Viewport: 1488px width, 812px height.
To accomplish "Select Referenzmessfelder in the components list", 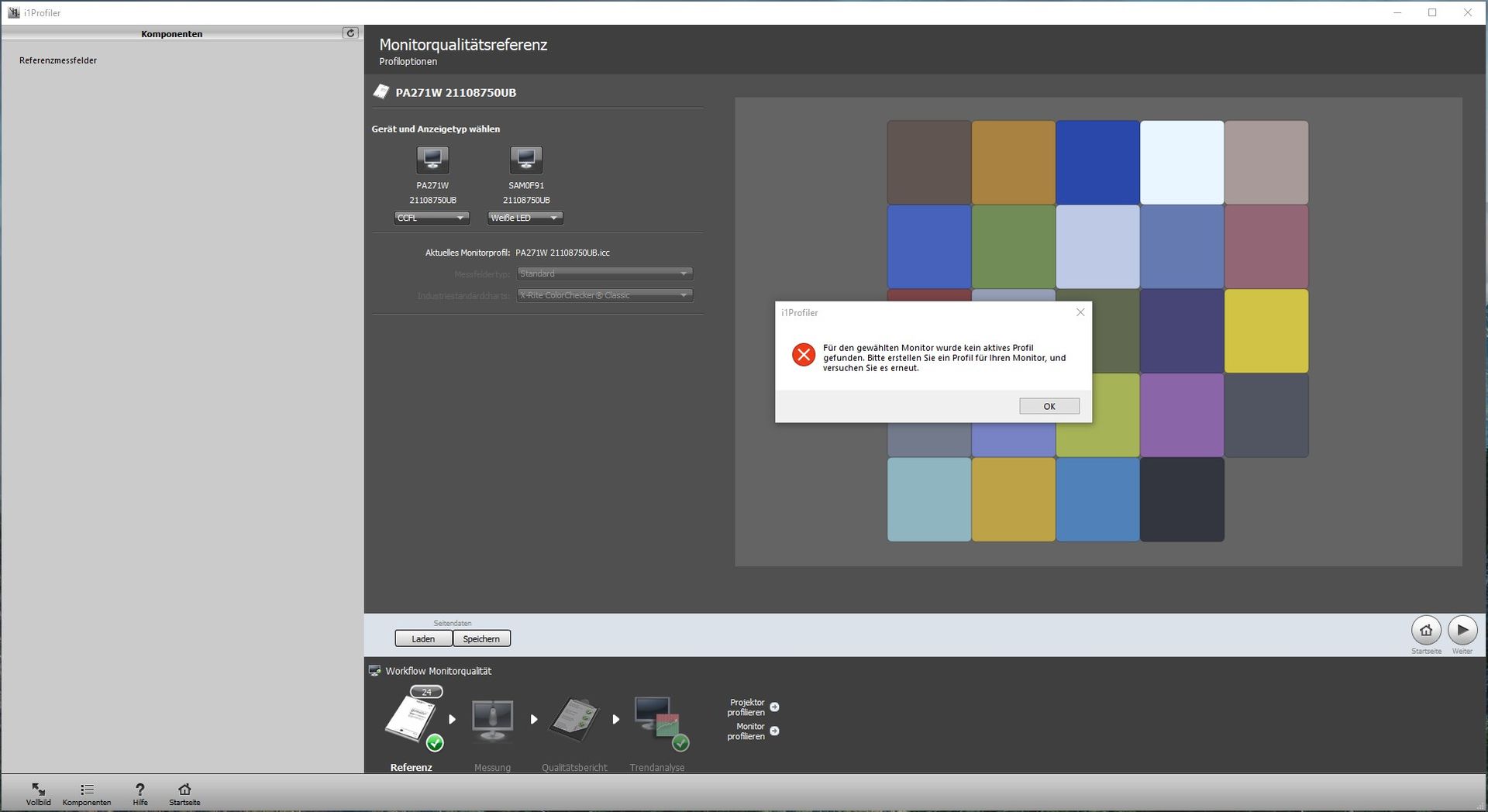I will pyautogui.click(x=58, y=60).
